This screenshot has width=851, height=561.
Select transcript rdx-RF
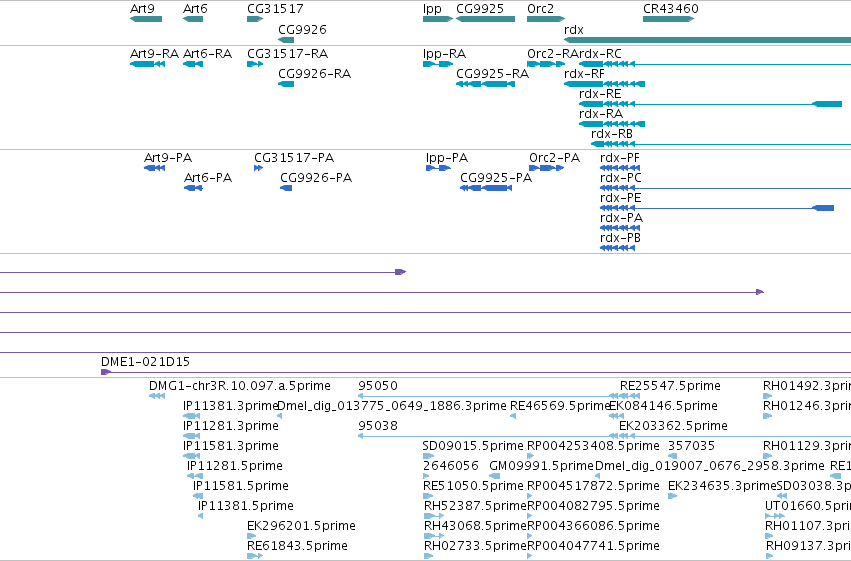click(605, 84)
